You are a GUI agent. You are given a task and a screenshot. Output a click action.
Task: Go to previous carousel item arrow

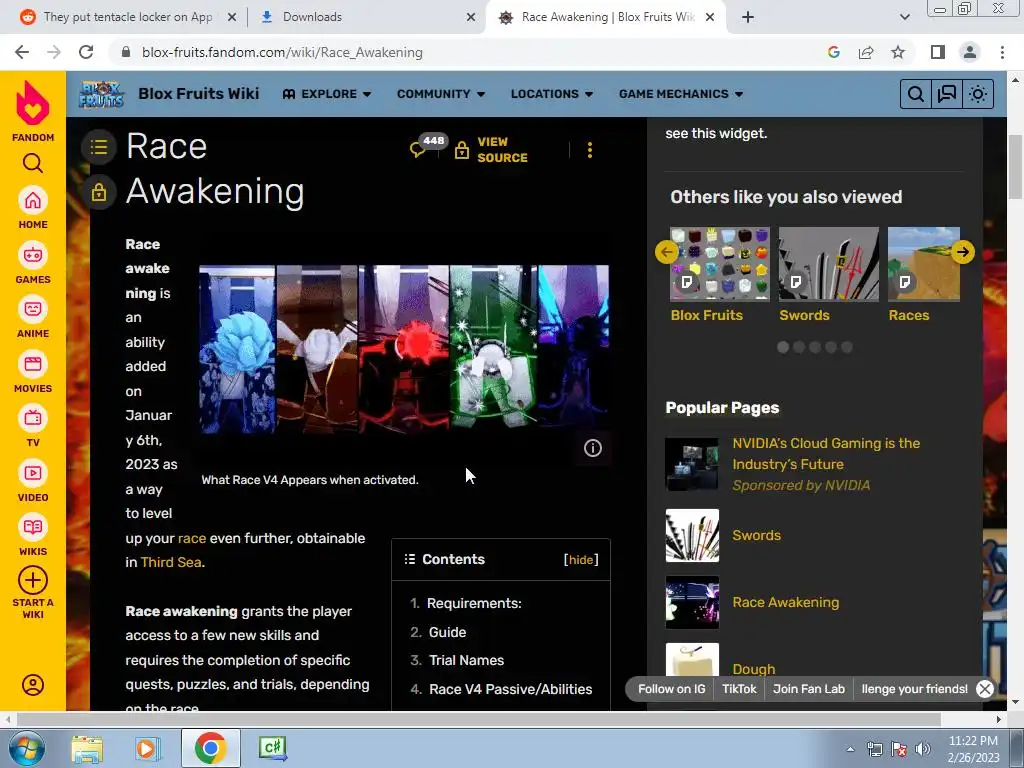coord(667,252)
